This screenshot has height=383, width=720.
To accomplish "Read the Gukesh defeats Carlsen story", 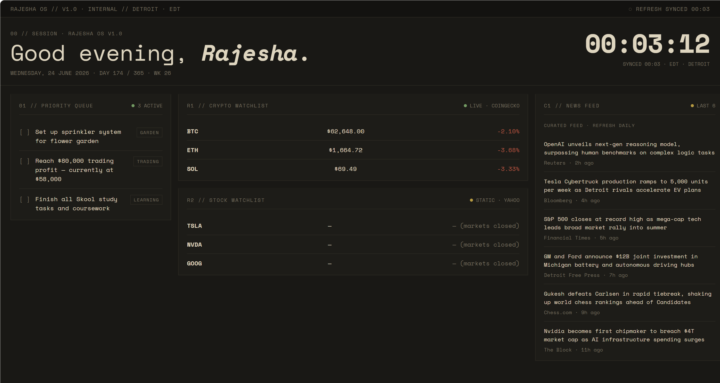I will pos(627,298).
